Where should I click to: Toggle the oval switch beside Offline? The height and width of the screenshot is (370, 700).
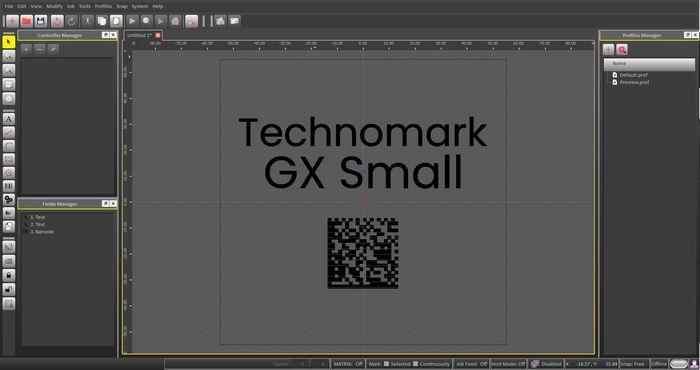point(679,364)
